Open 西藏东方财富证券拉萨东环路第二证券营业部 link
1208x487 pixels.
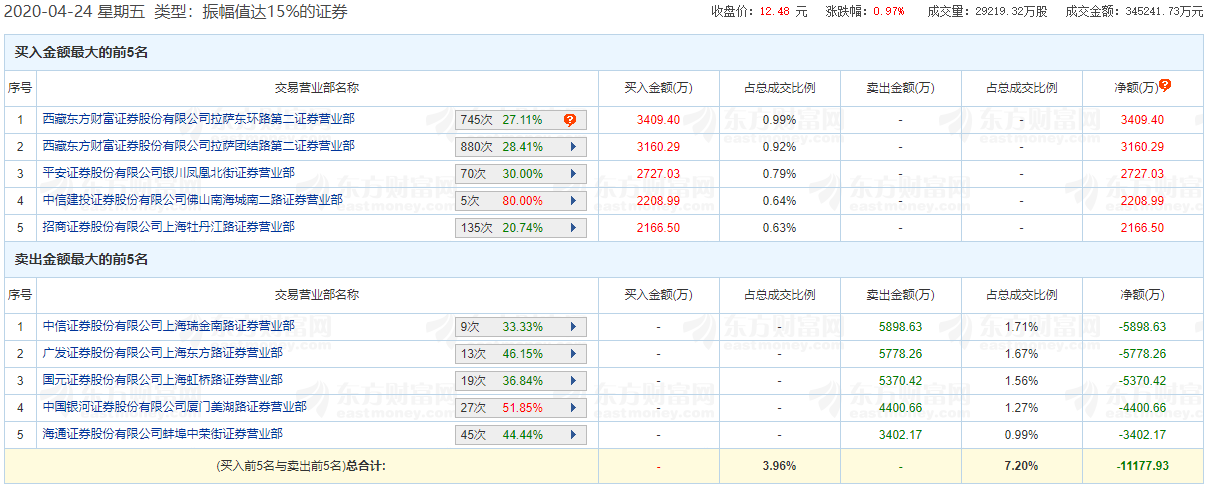(198, 119)
